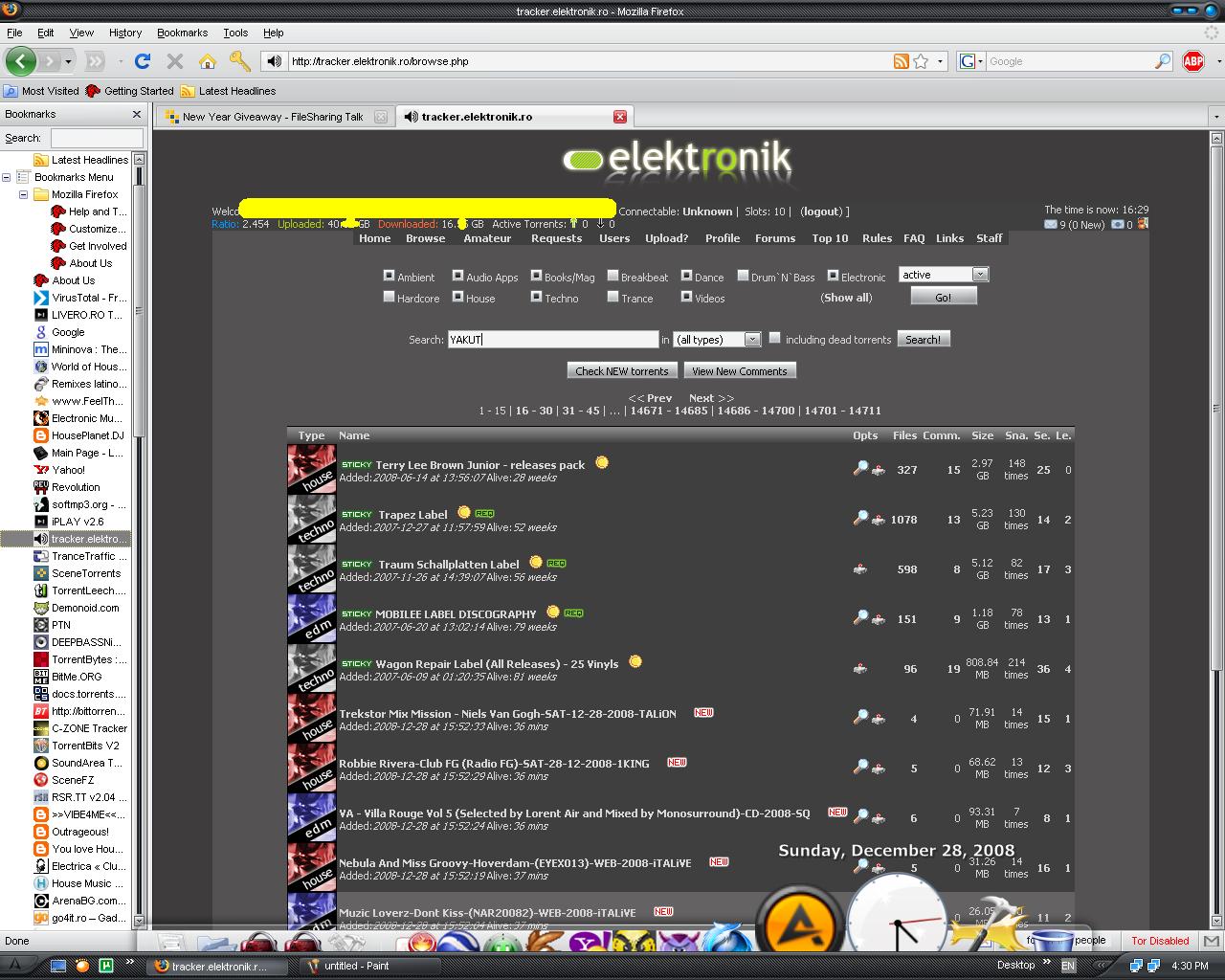This screenshot has height=980, width=1225.
Task: Click the bookmarks sidebar Search field
Action: point(97,138)
